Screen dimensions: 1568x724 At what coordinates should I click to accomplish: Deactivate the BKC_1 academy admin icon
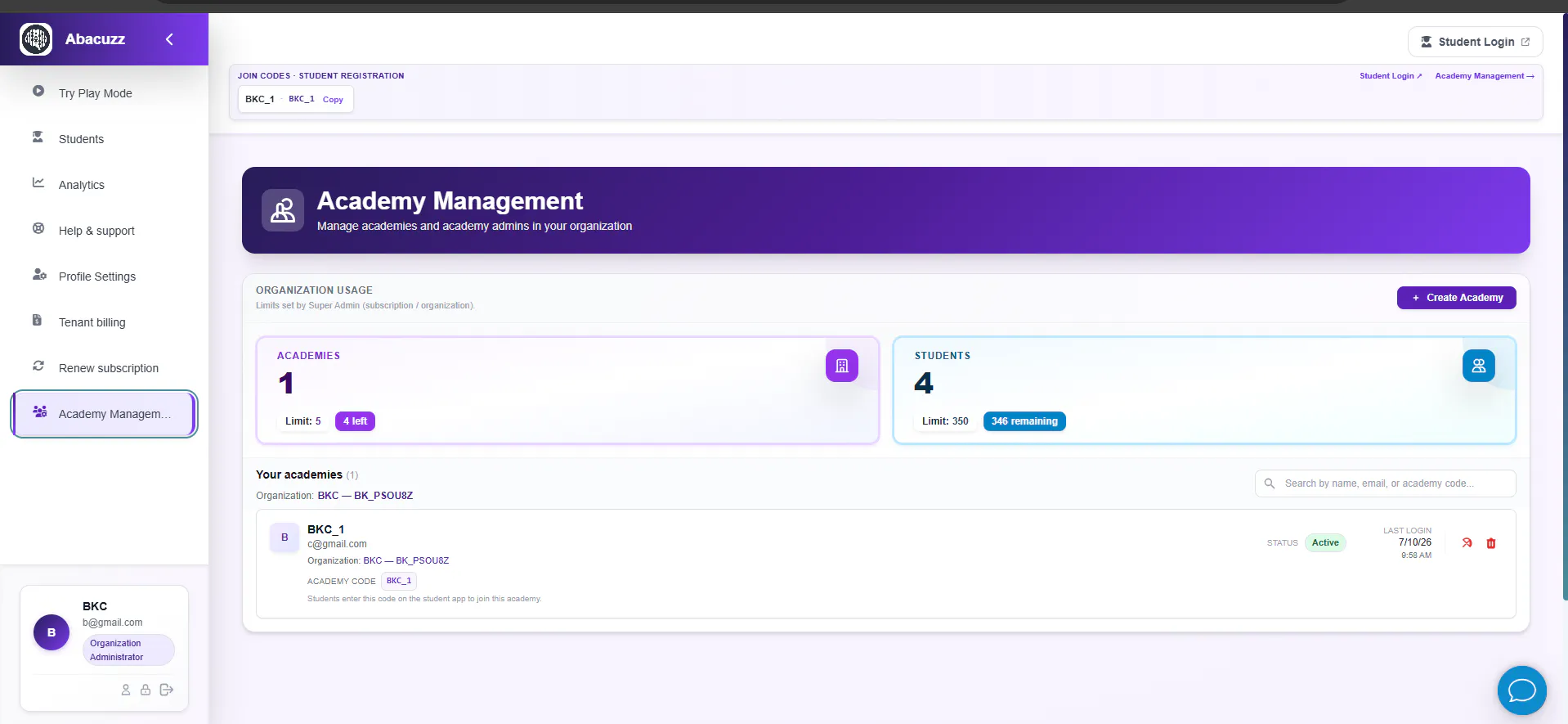click(1467, 542)
